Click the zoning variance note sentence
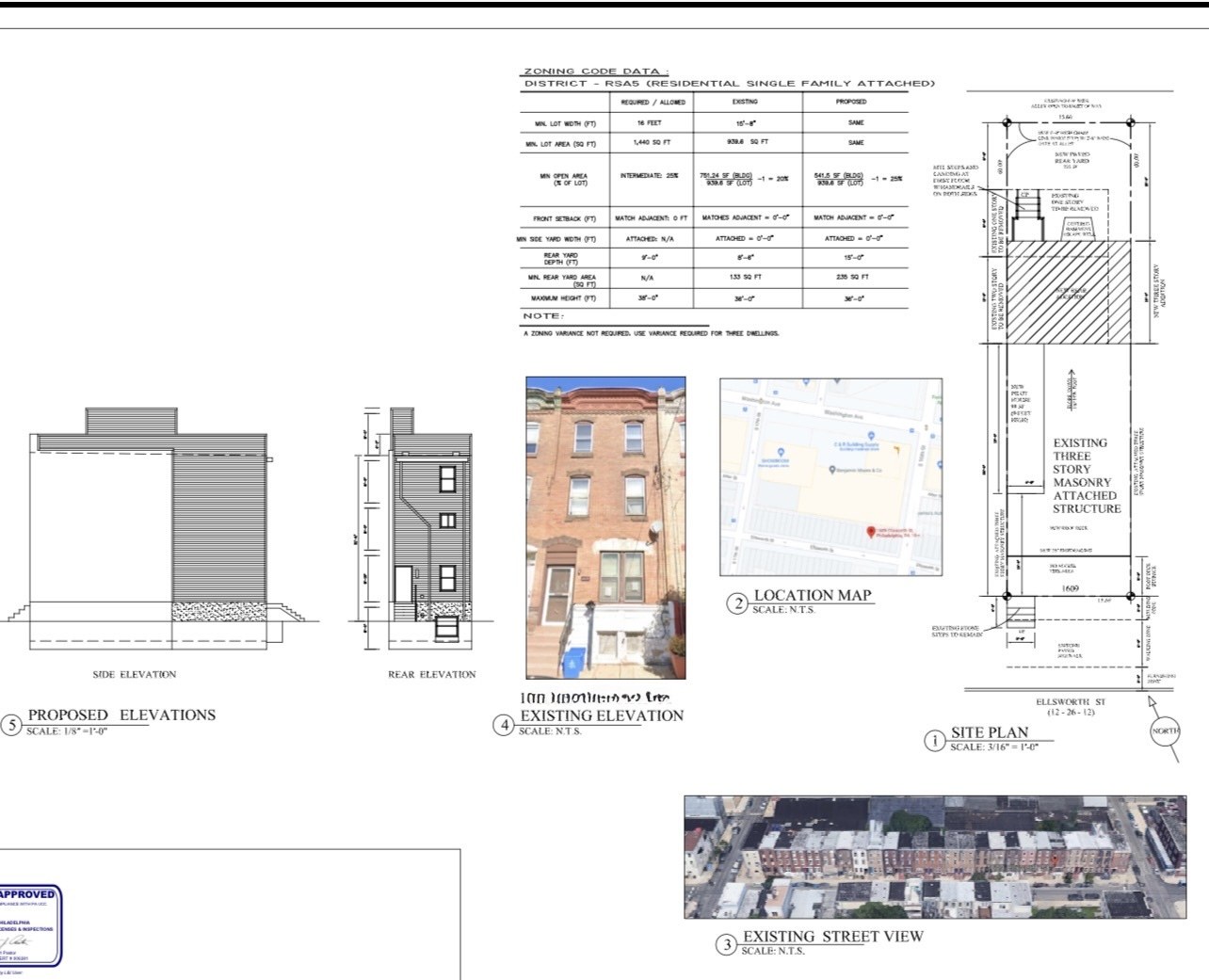 point(652,333)
